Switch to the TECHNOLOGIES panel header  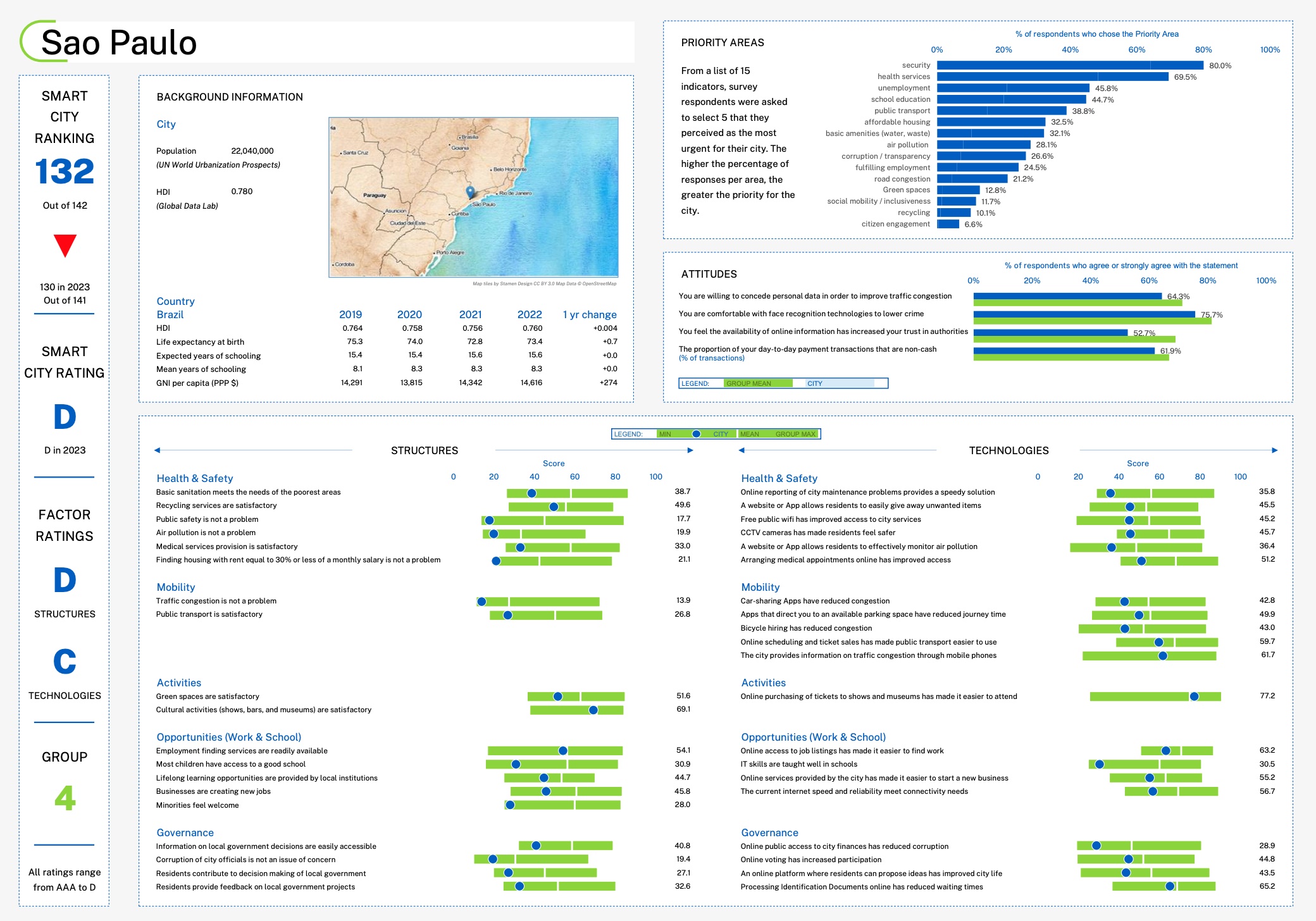(x=1009, y=450)
